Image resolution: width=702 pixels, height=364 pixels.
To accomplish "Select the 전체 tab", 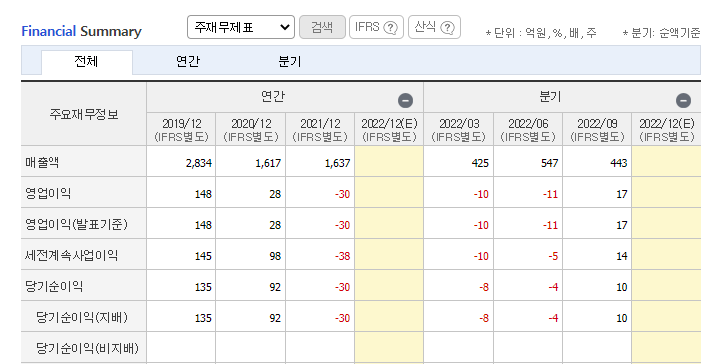I will click(86, 62).
